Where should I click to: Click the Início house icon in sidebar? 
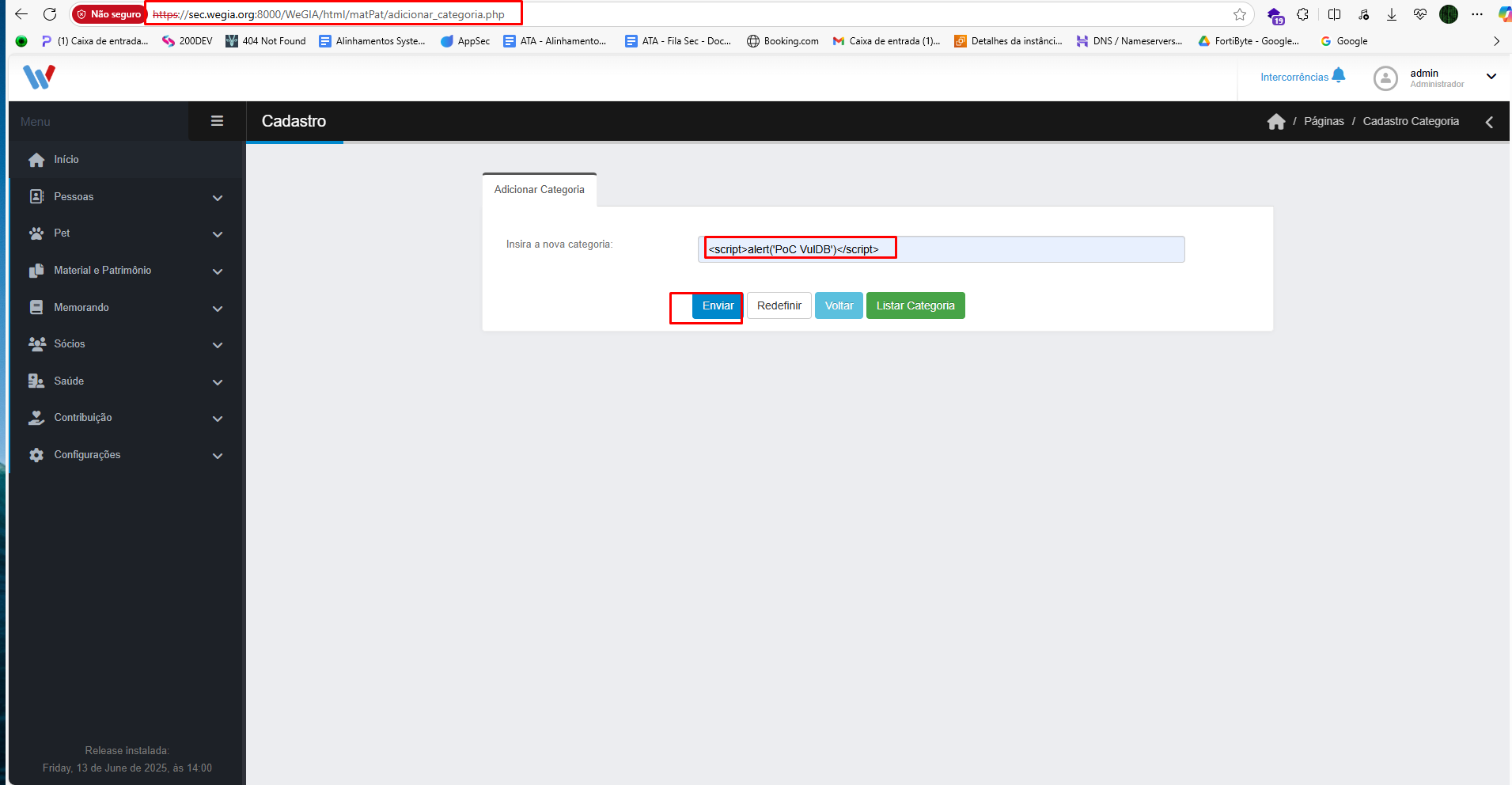(x=36, y=160)
